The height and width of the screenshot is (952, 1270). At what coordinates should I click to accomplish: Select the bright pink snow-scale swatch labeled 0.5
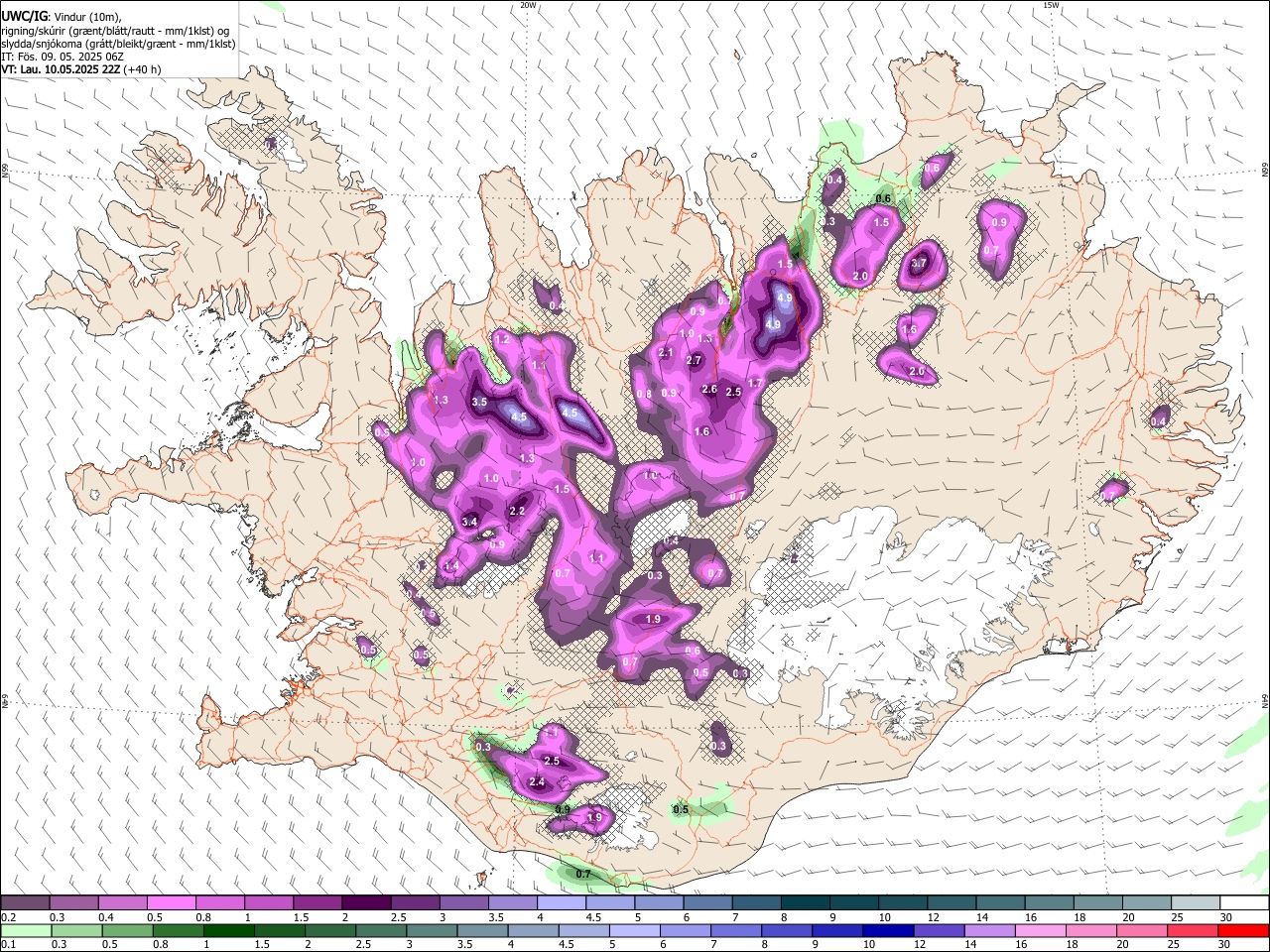point(171,903)
